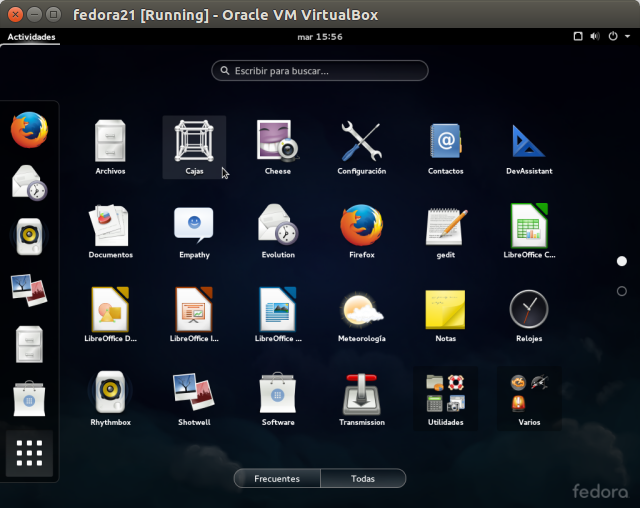Open LibreOffice Draw
The image size is (640, 508).
pyautogui.click(x=110, y=315)
